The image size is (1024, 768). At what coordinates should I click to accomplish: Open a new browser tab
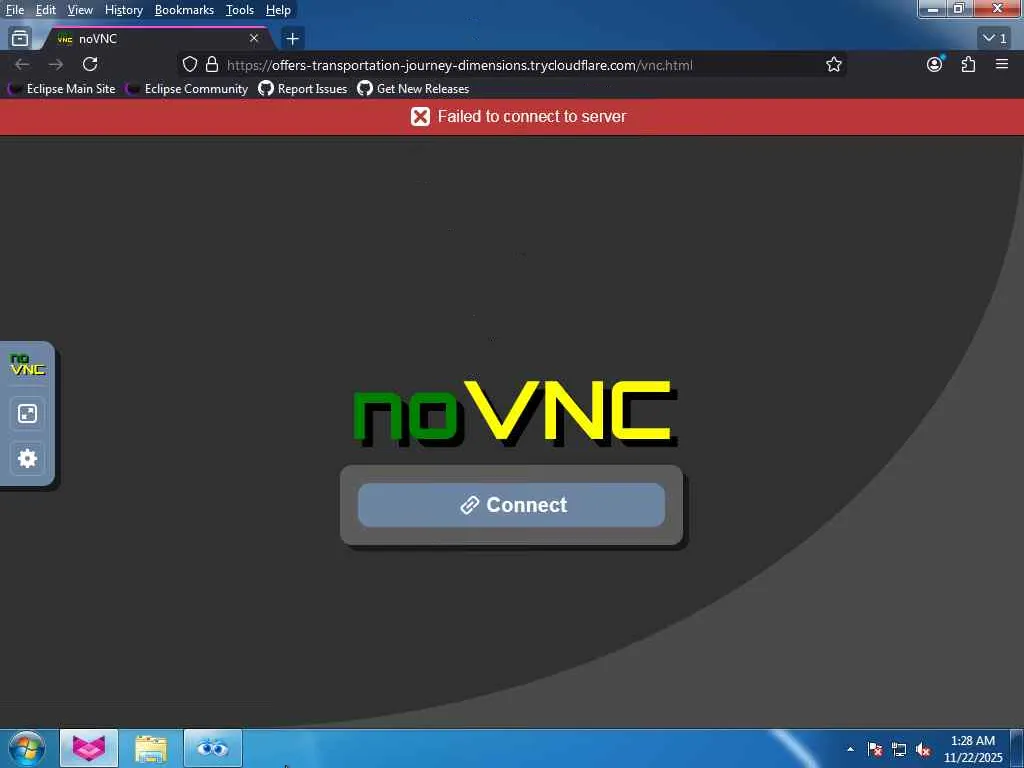click(293, 39)
